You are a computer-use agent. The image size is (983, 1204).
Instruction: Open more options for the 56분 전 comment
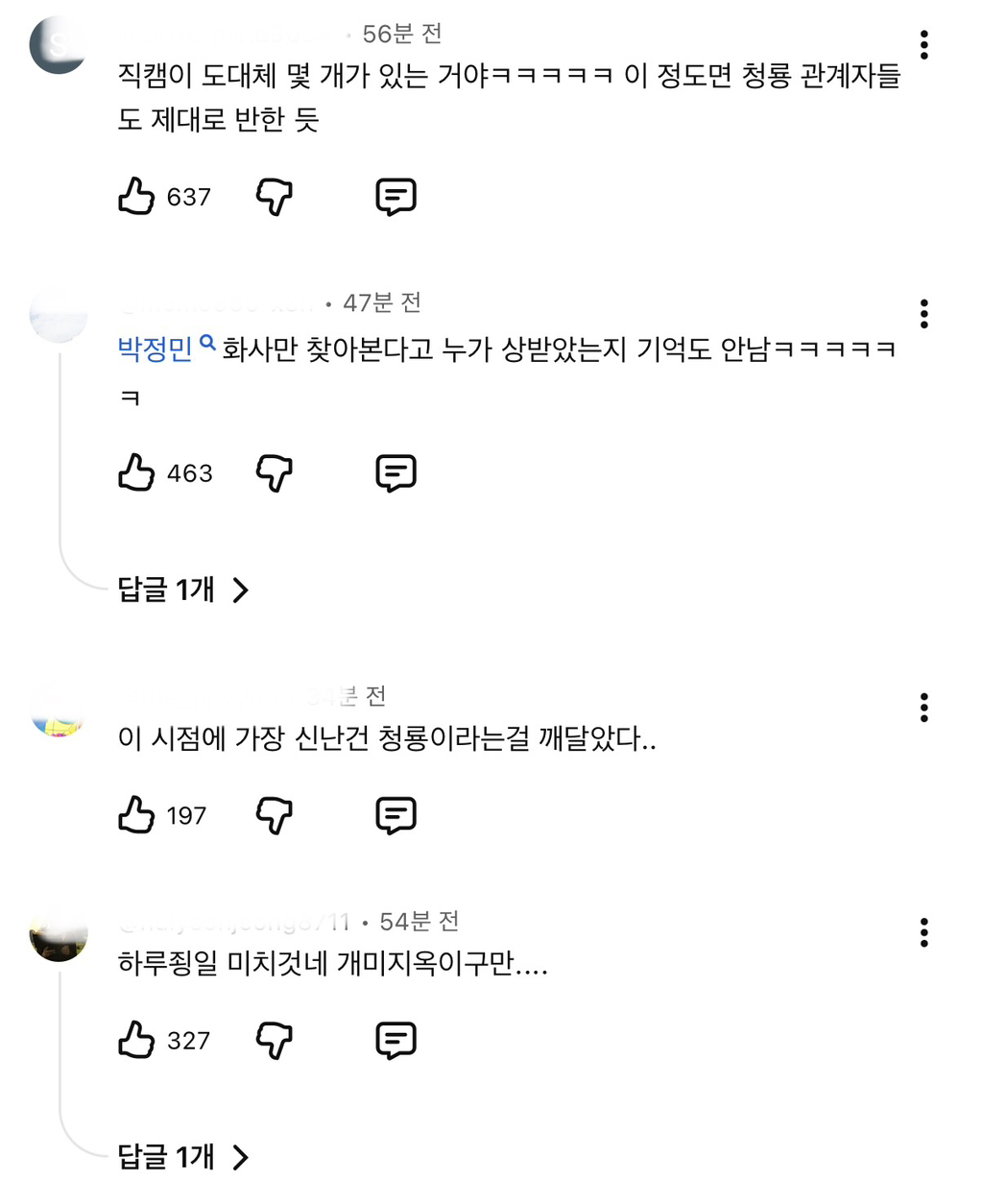[x=923, y=45]
